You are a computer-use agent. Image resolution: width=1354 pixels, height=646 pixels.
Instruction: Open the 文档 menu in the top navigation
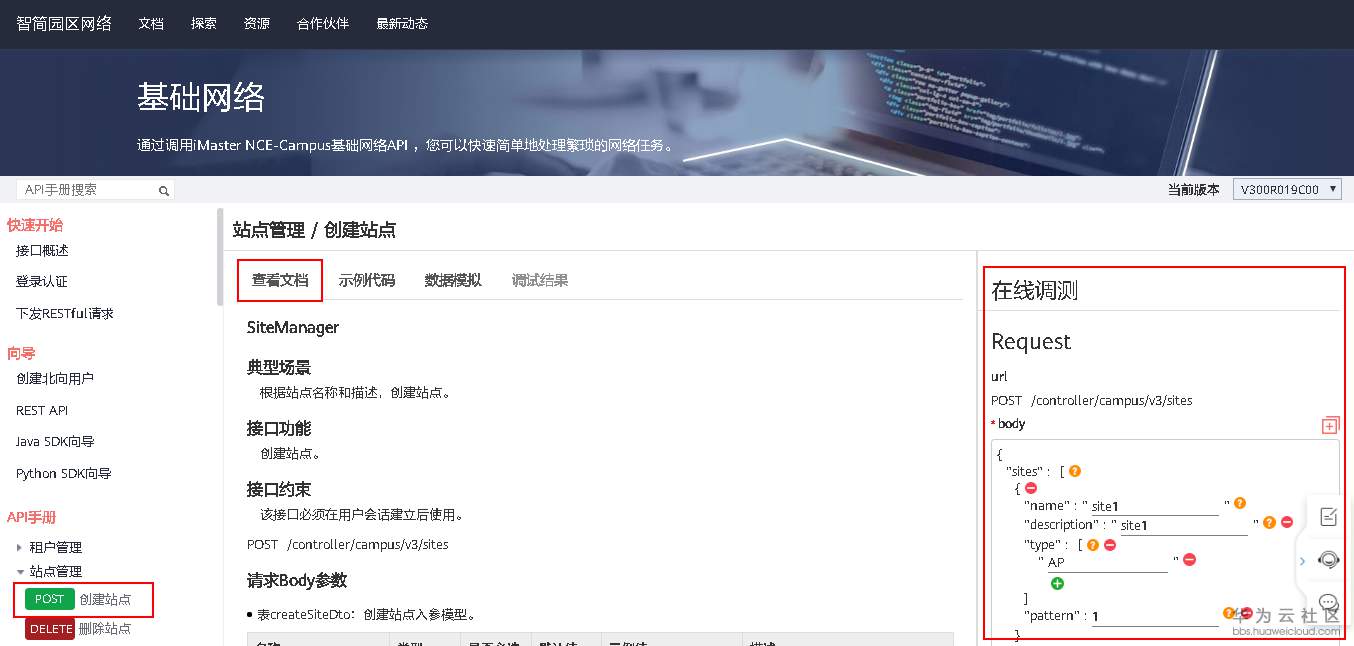tap(151, 23)
